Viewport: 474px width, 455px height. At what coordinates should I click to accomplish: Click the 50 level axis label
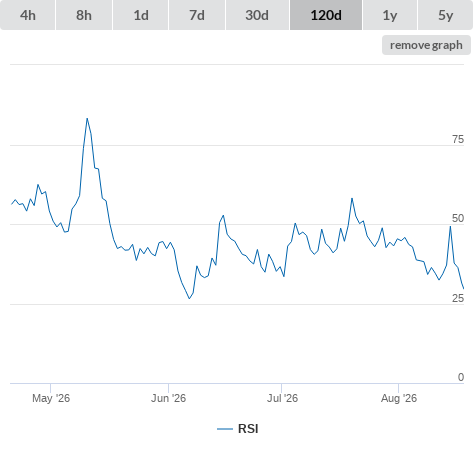click(458, 218)
